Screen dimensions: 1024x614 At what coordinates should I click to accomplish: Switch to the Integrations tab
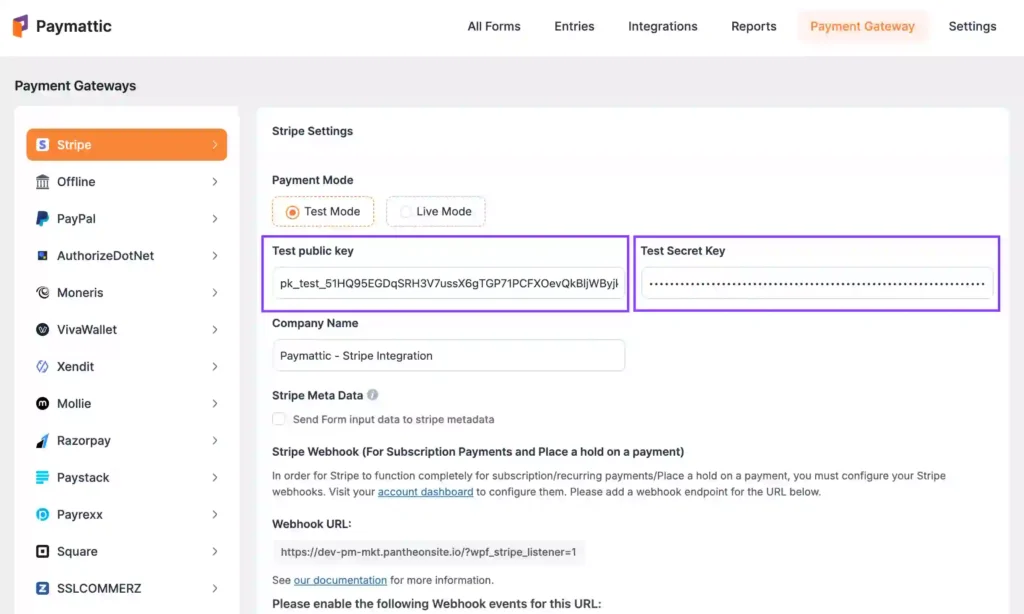pyautogui.click(x=662, y=26)
